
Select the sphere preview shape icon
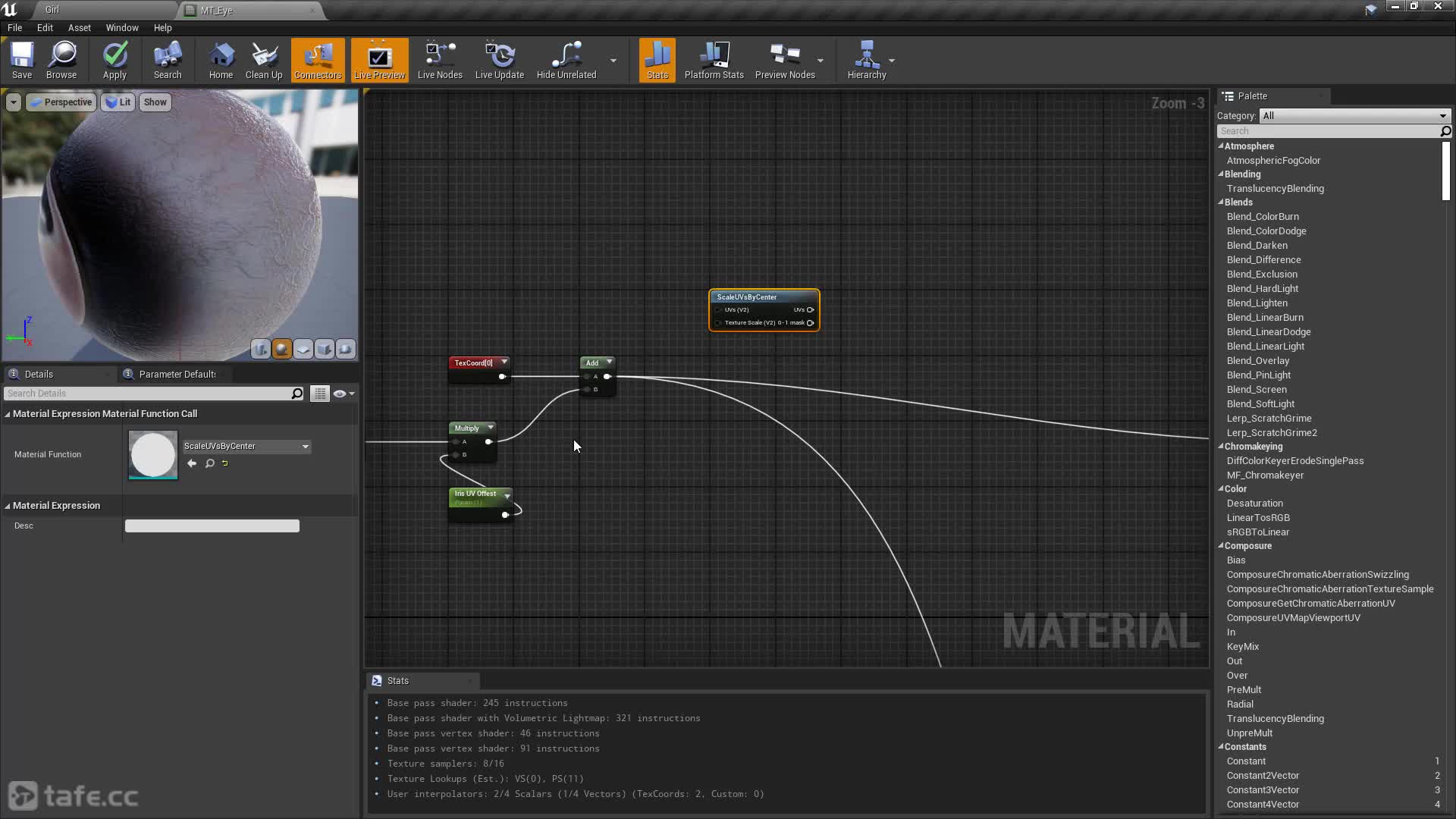pyautogui.click(x=282, y=349)
